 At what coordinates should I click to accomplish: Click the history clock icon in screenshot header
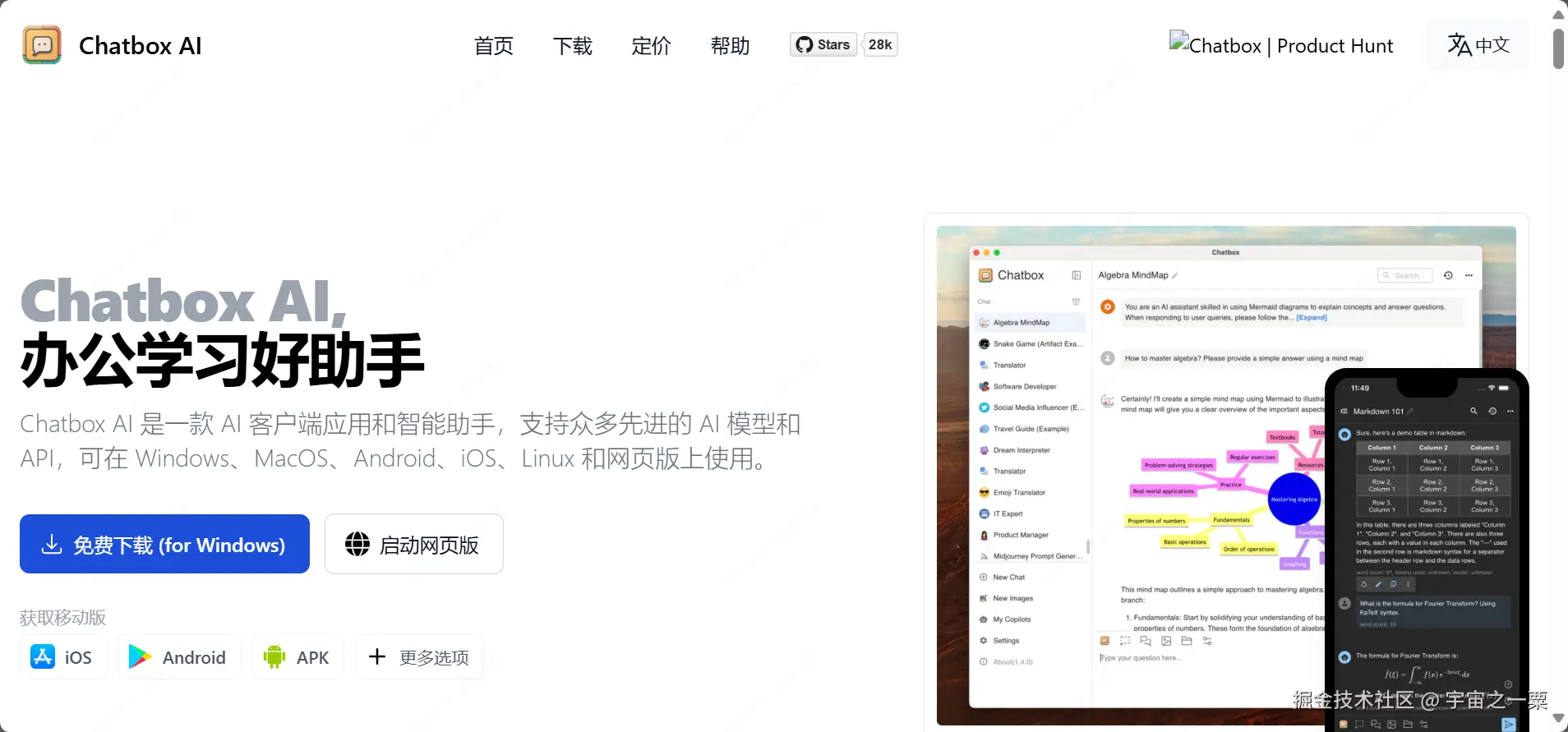(x=1448, y=275)
